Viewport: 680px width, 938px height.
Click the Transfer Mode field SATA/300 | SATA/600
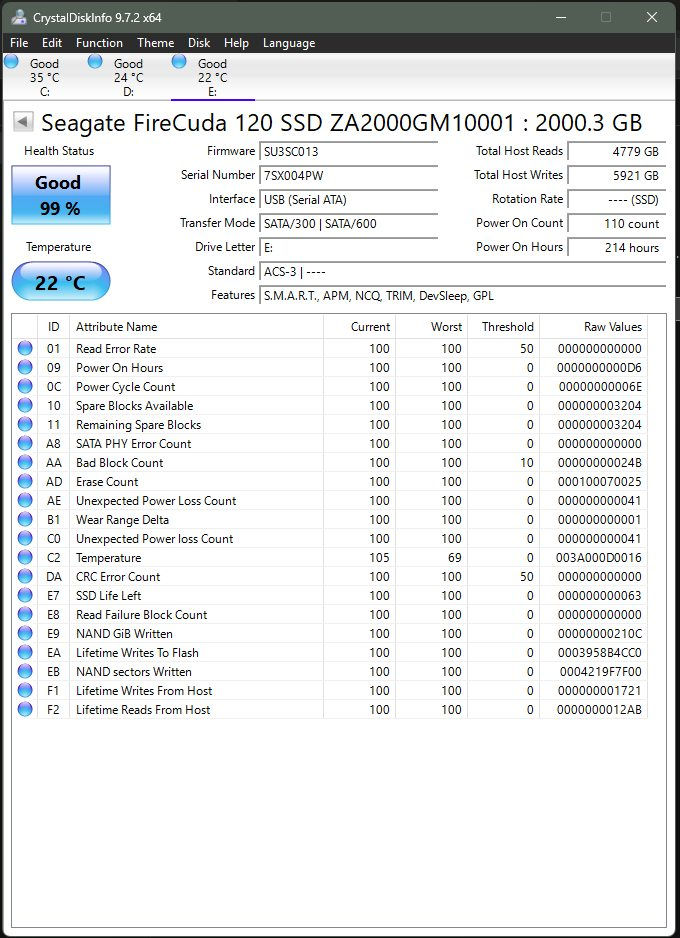point(349,224)
